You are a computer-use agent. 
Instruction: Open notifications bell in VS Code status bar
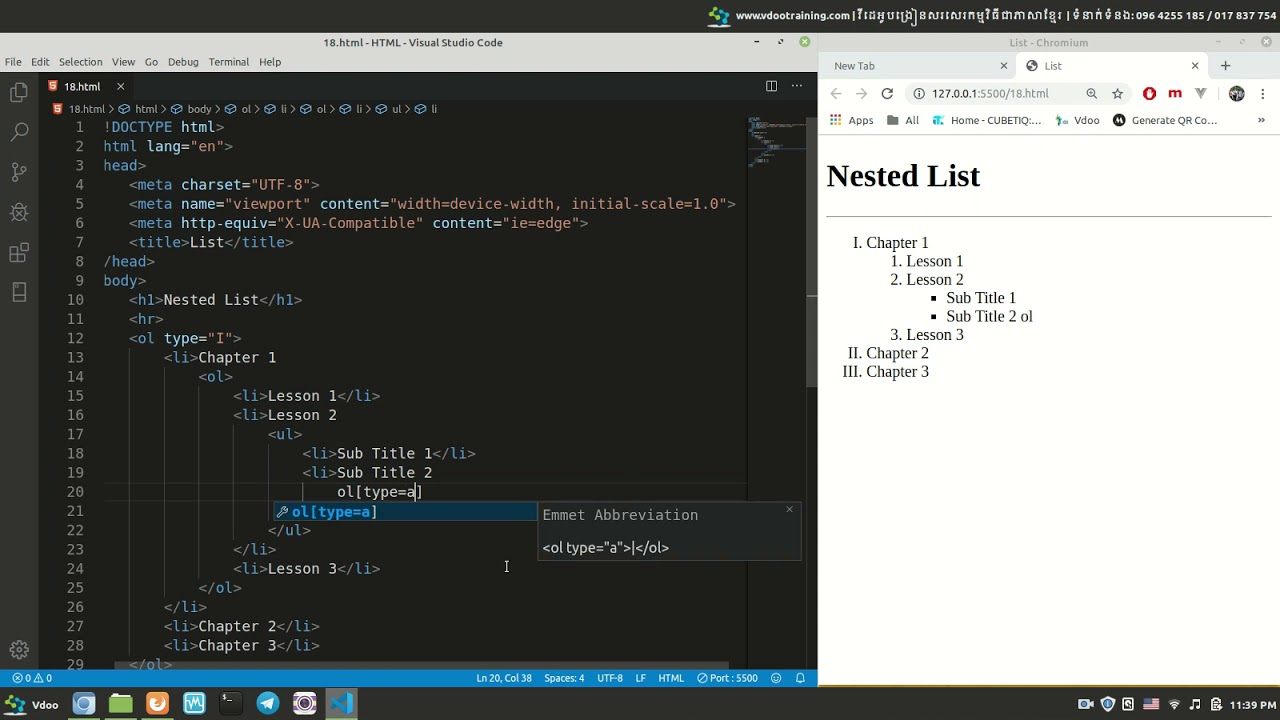coord(800,678)
